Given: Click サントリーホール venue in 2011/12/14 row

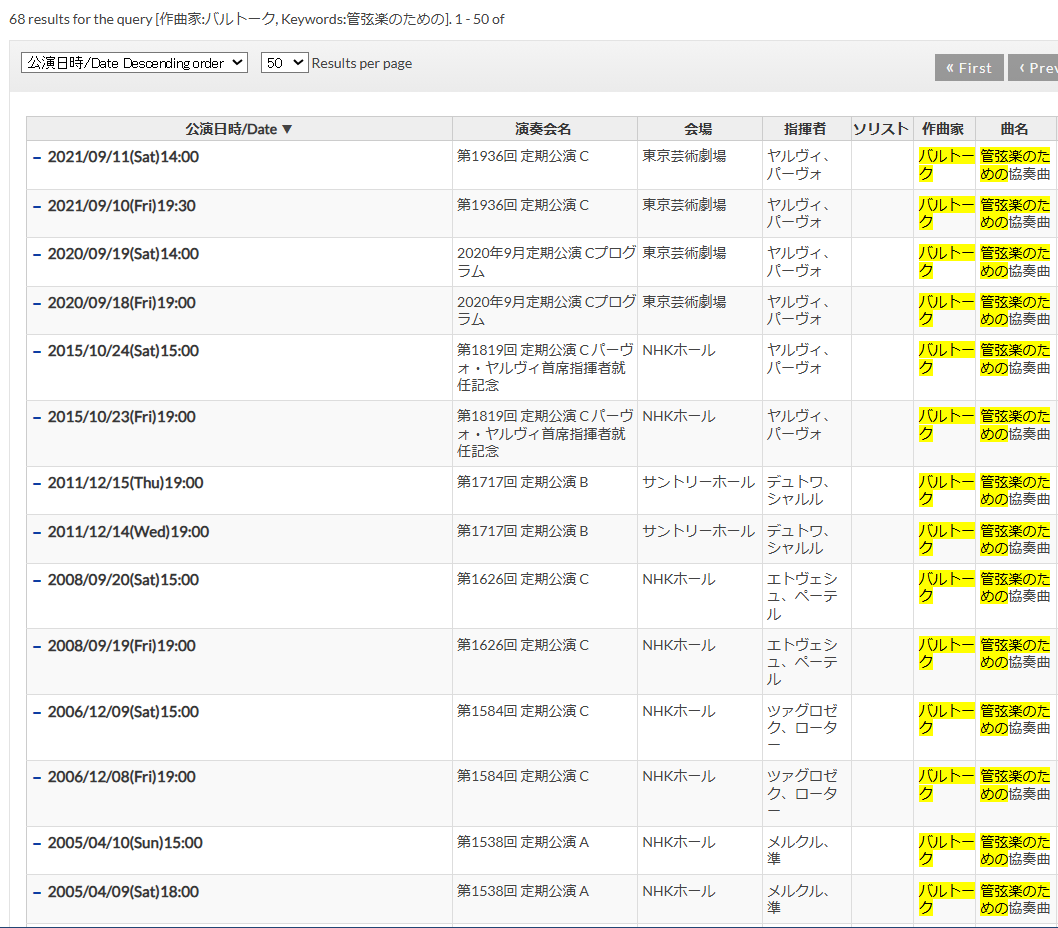Looking at the screenshot, I should tap(698, 531).
